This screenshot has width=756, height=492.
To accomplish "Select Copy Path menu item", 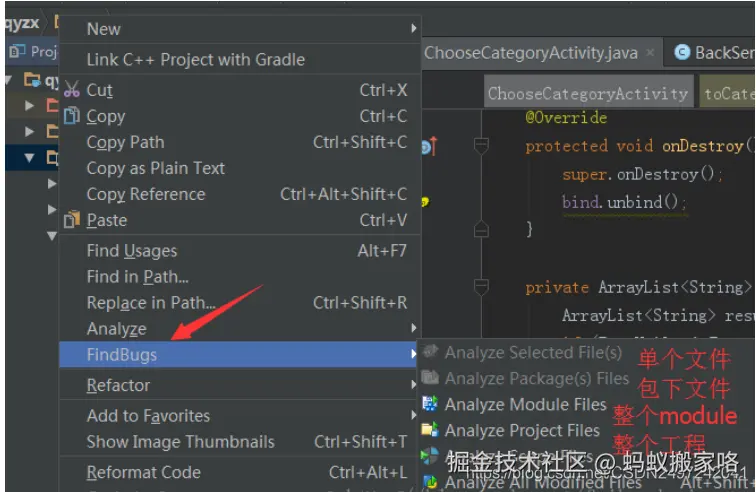I will click(x=125, y=142).
